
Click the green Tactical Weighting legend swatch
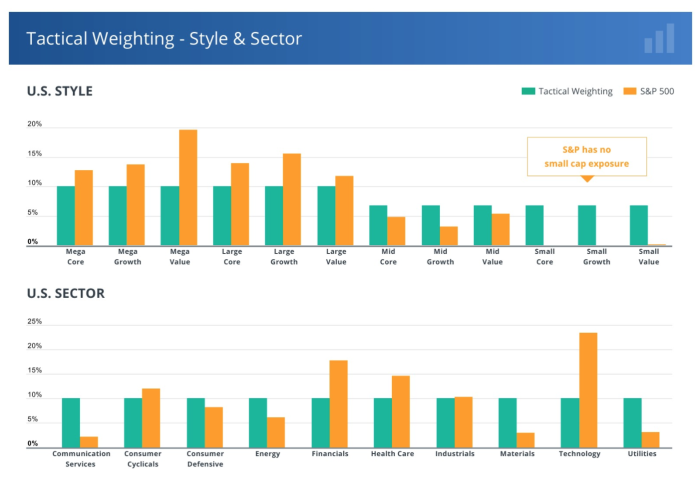[x=528, y=91]
